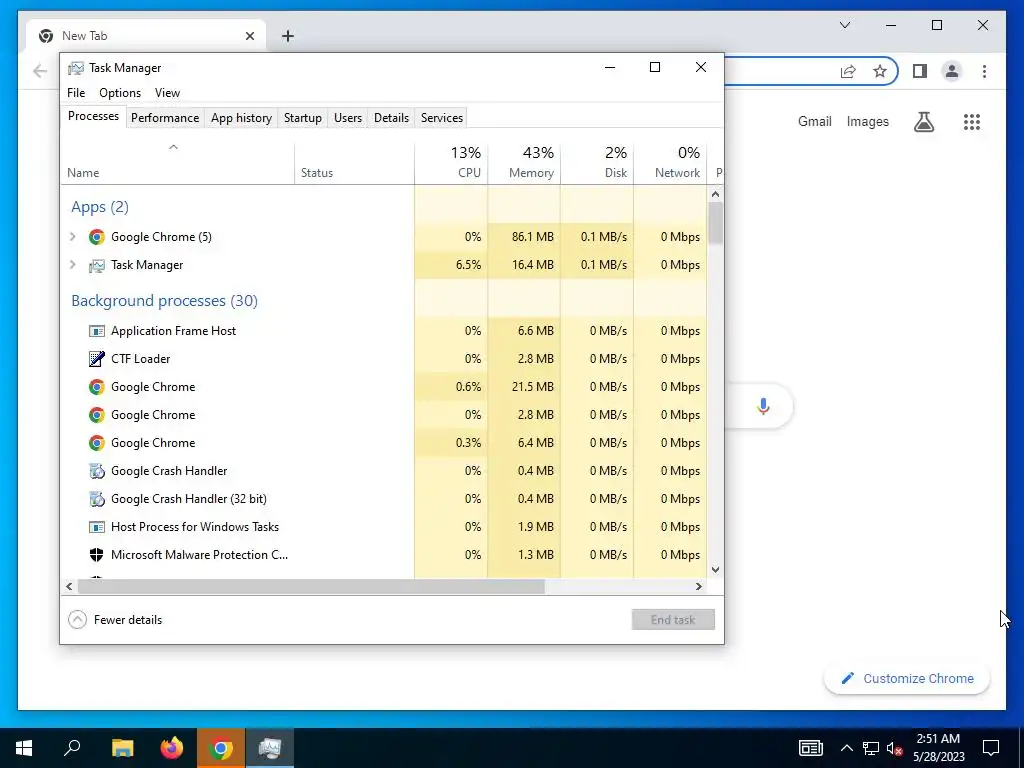Click Chrome's back arrow button
This screenshot has width=1024, height=768.
pyautogui.click(x=40, y=71)
